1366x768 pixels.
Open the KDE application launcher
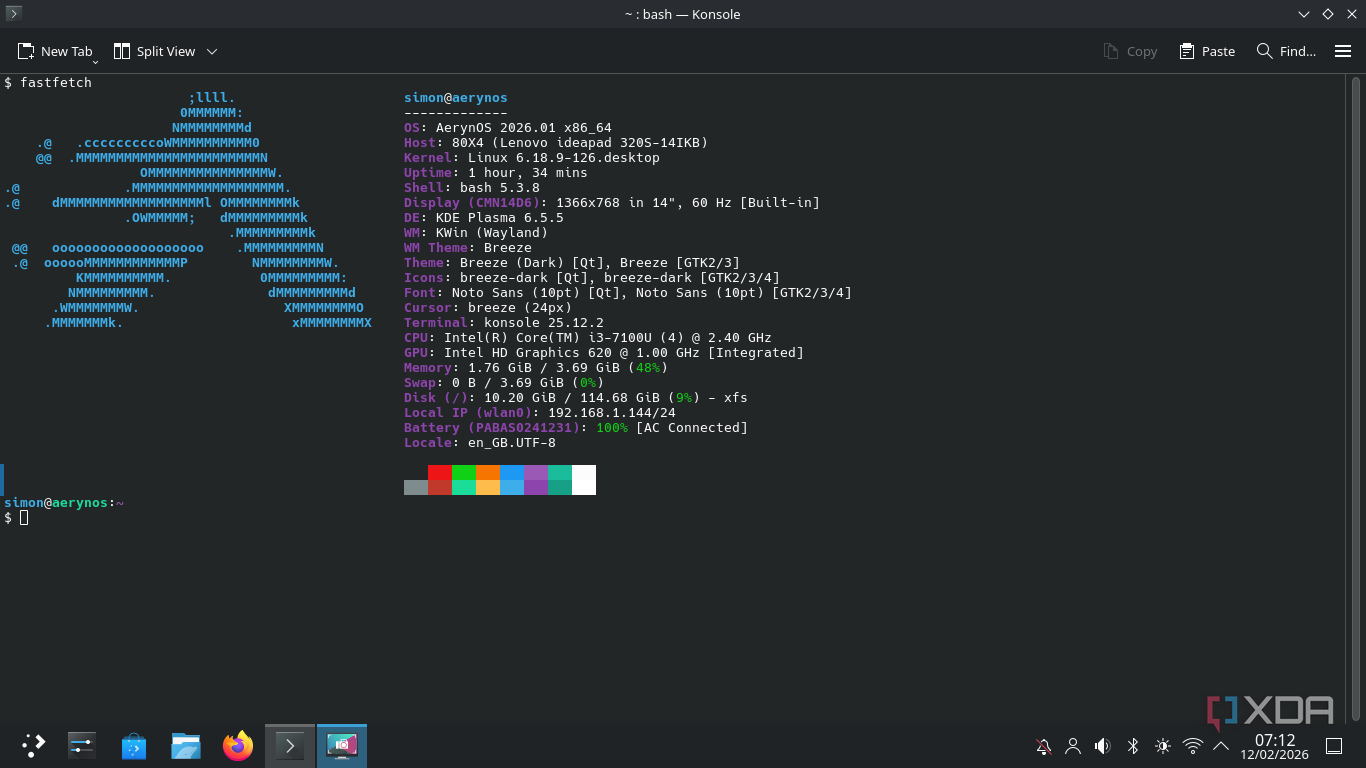tap(33, 745)
